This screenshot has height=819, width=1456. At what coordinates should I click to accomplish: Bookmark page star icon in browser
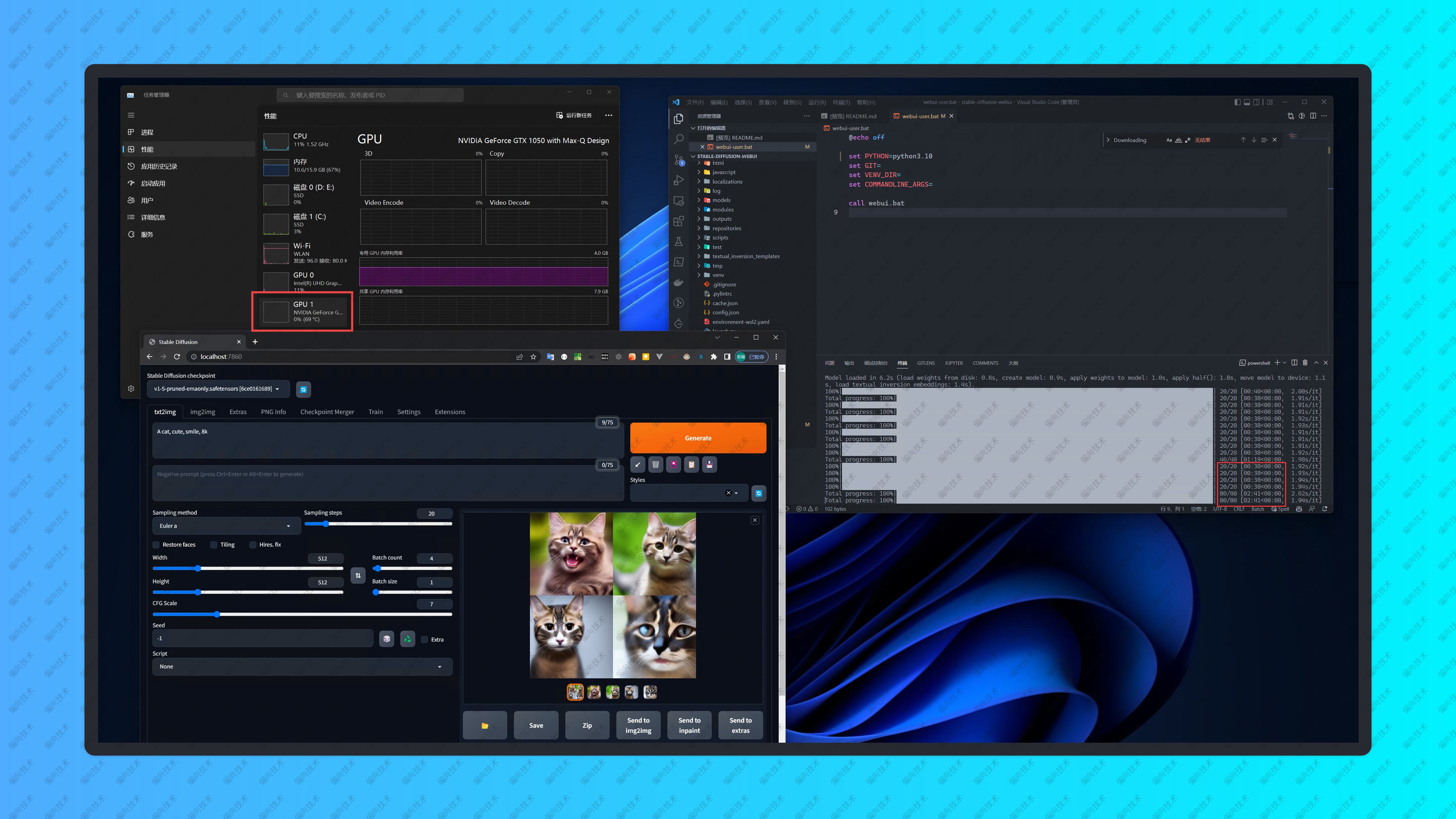point(533,357)
